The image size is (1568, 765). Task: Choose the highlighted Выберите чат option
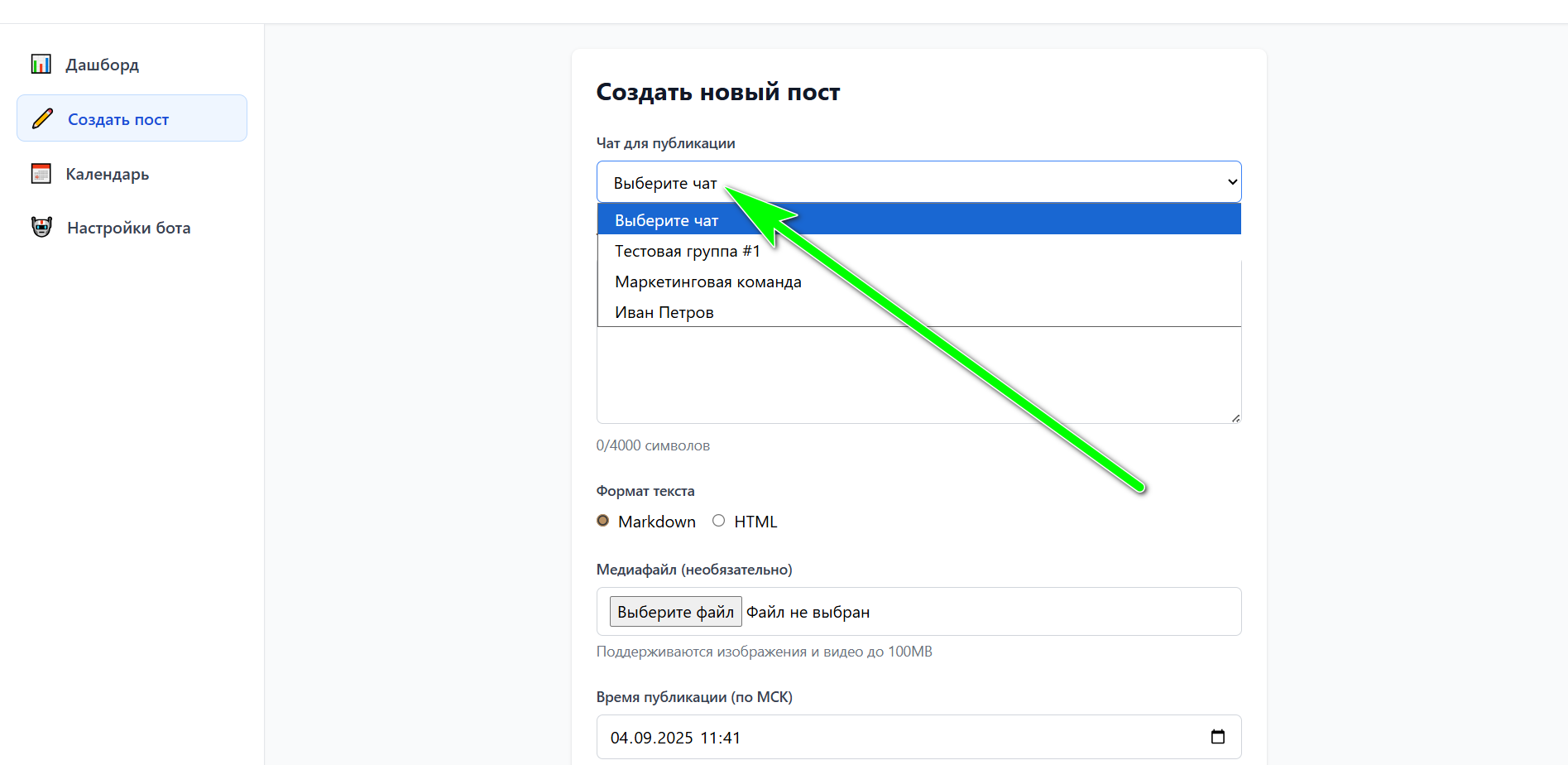(918, 219)
